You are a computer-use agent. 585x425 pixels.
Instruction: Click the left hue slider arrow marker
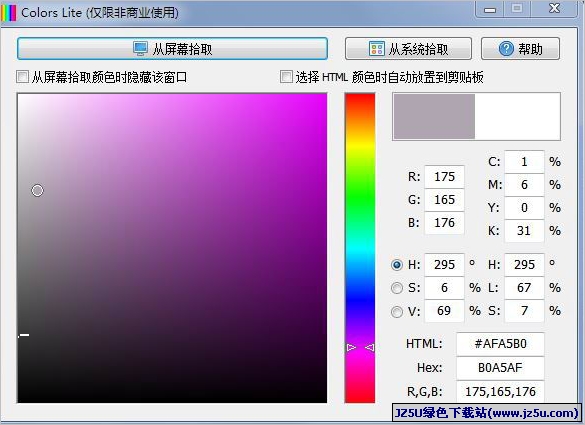pyautogui.click(x=351, y=347)
